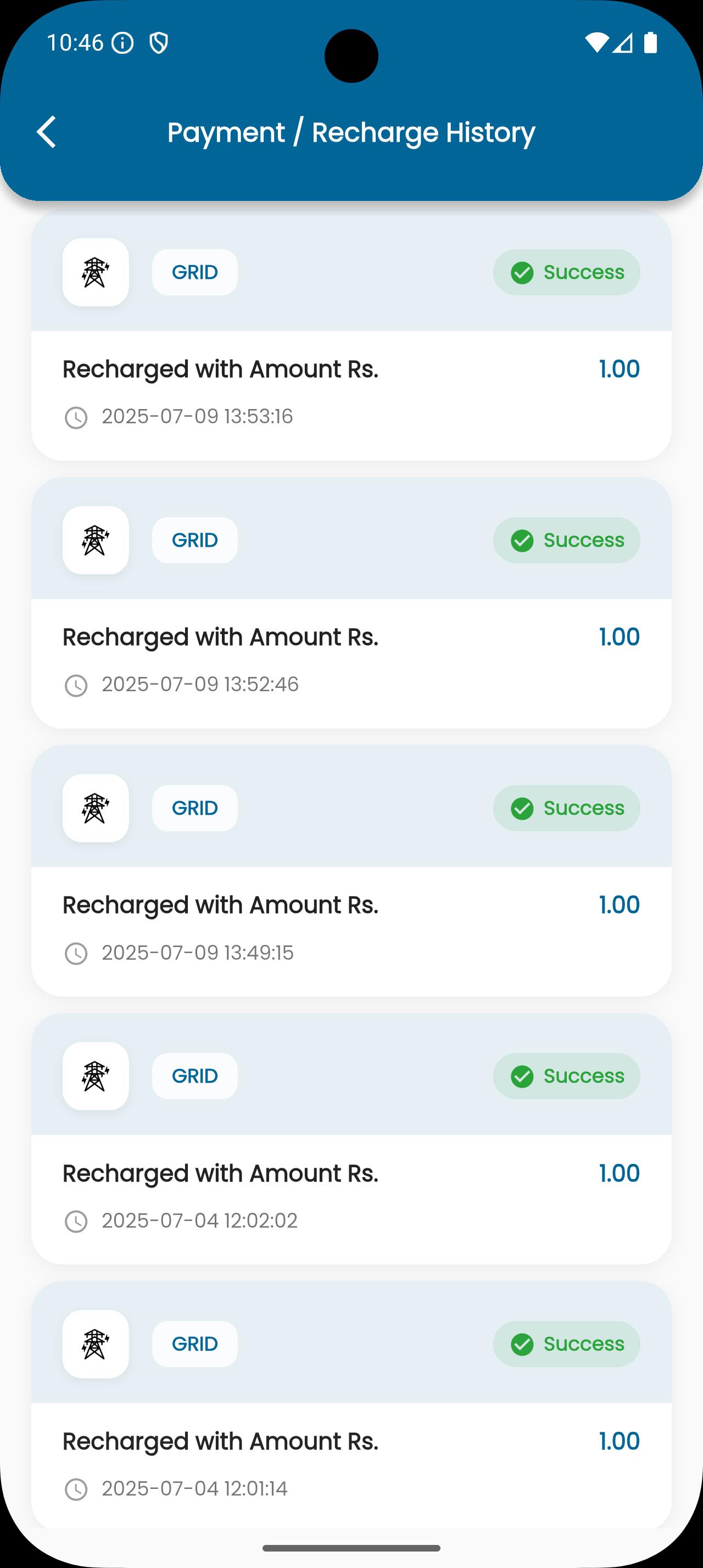Tap Success badge on 12:02:02 entry
The width and height of the screenshot is (703, 1568).
(567, 1076)
